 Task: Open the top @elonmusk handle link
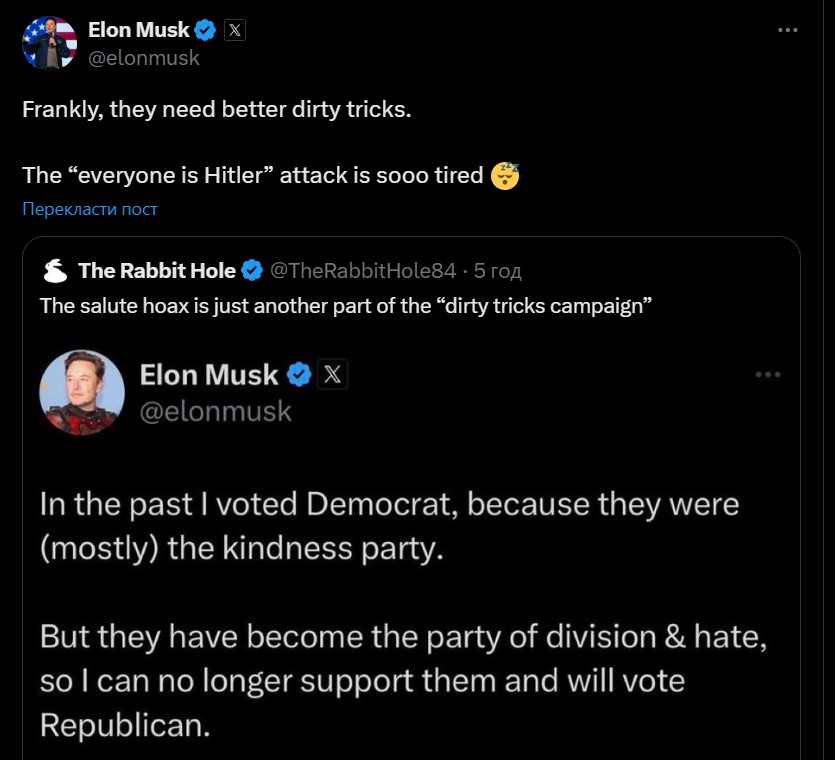144,58
